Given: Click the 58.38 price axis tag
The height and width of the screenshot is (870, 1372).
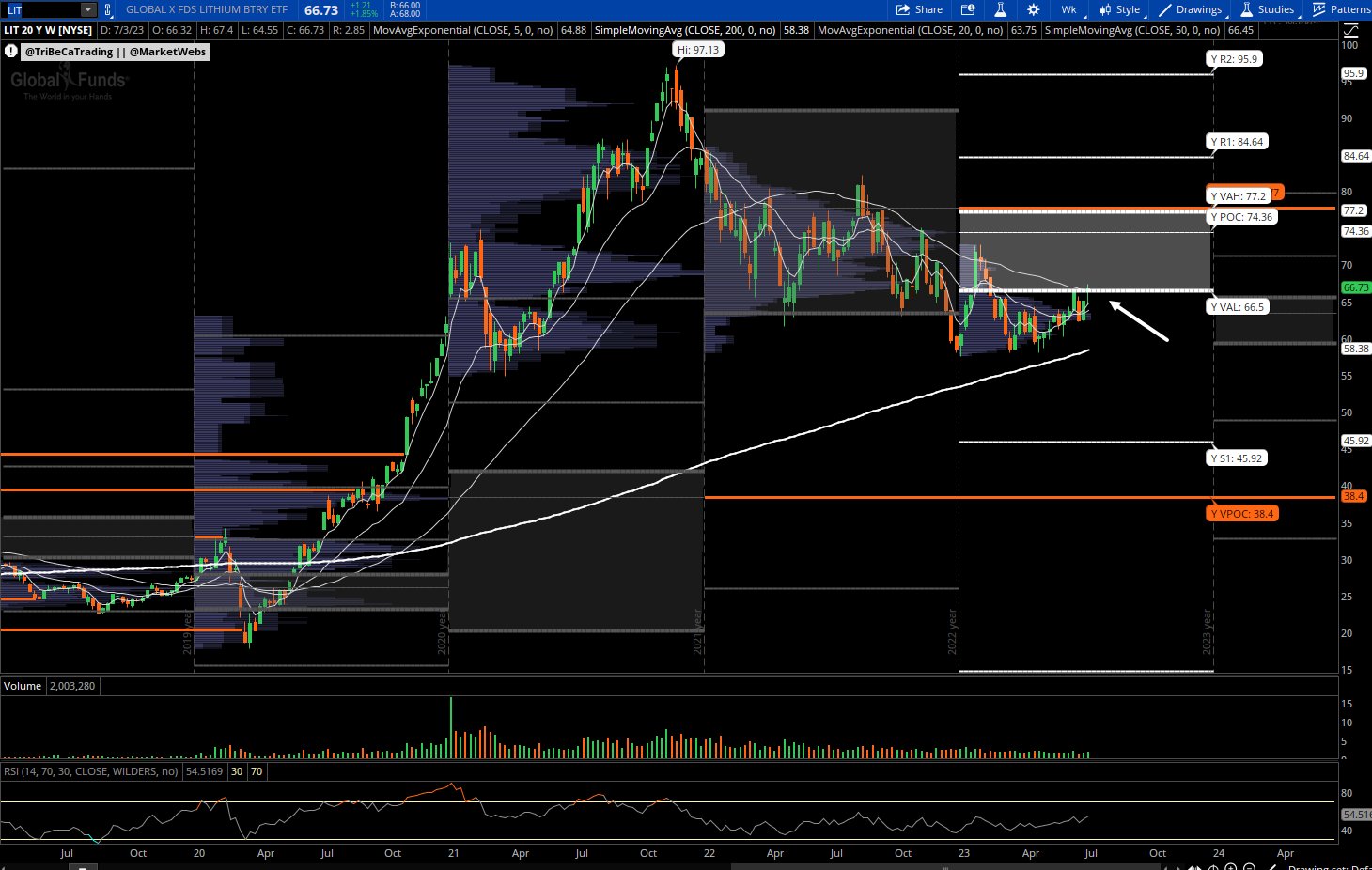Looking at the screenshot, I should tap(1356, 349).
